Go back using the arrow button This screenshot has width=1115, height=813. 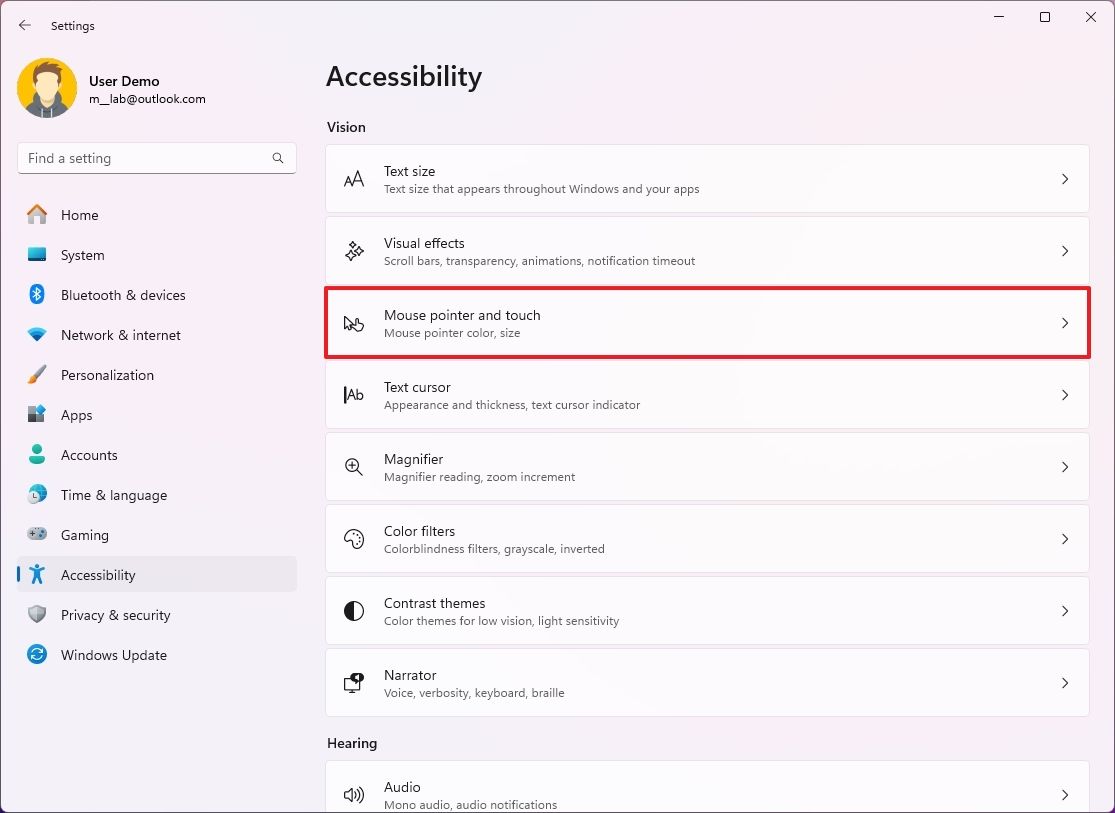[x=24, y=25]
